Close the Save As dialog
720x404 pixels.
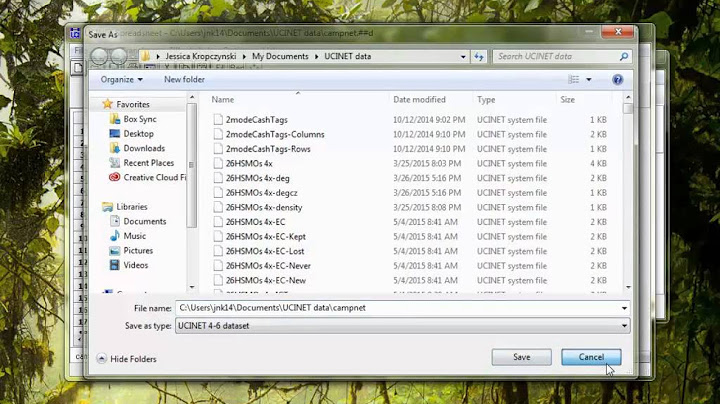(618, 32)
